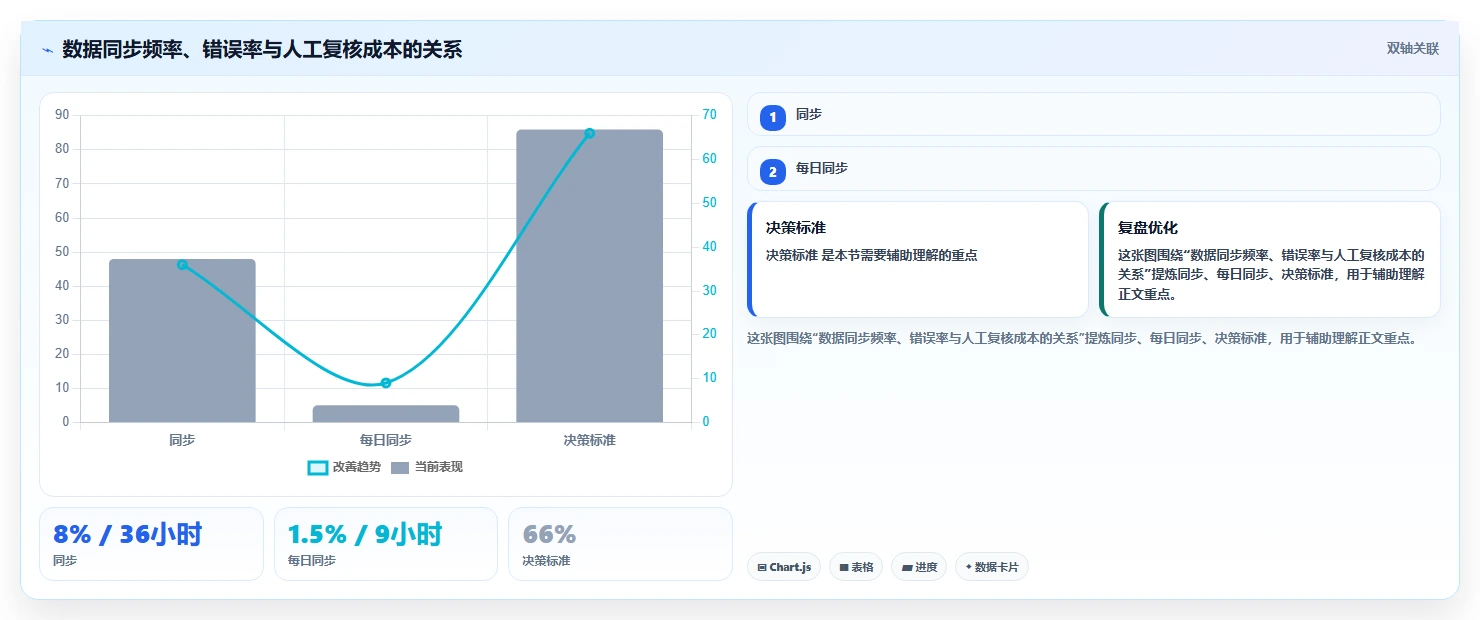
Task: Click the 1.5% / 9小时 stat card
Action: click(385, 544)
